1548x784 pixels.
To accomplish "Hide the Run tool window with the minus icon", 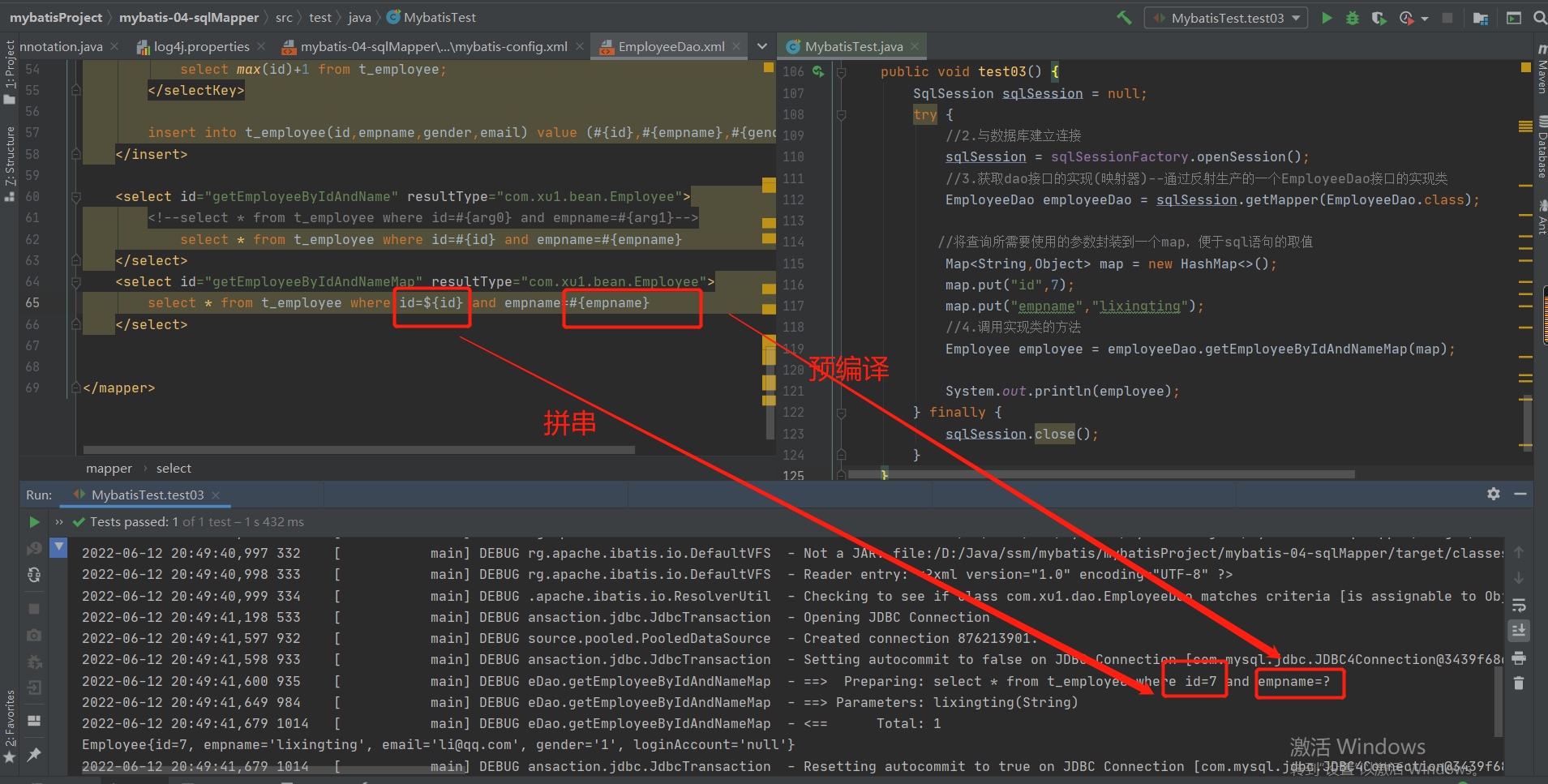I will tap(1520, 494).
